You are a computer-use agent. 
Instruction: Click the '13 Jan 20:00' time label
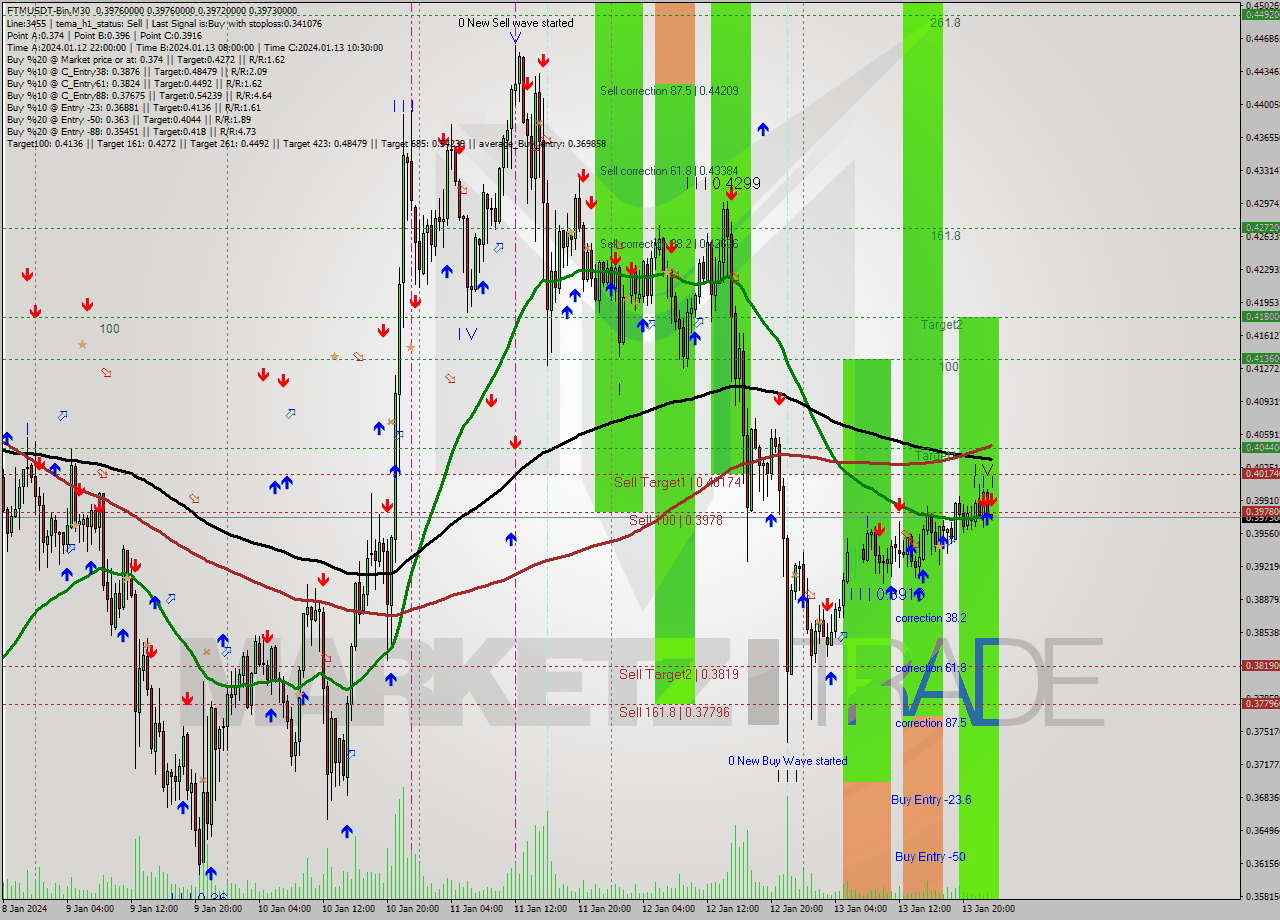click(x=988, y=909)
